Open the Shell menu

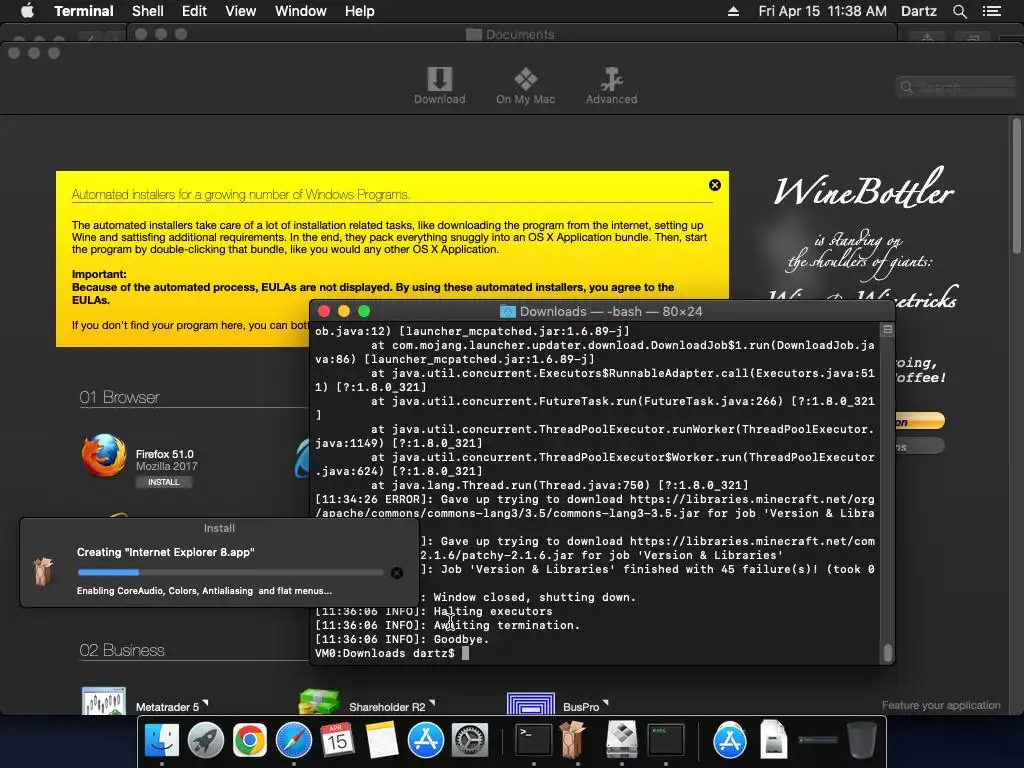(148, 11)
